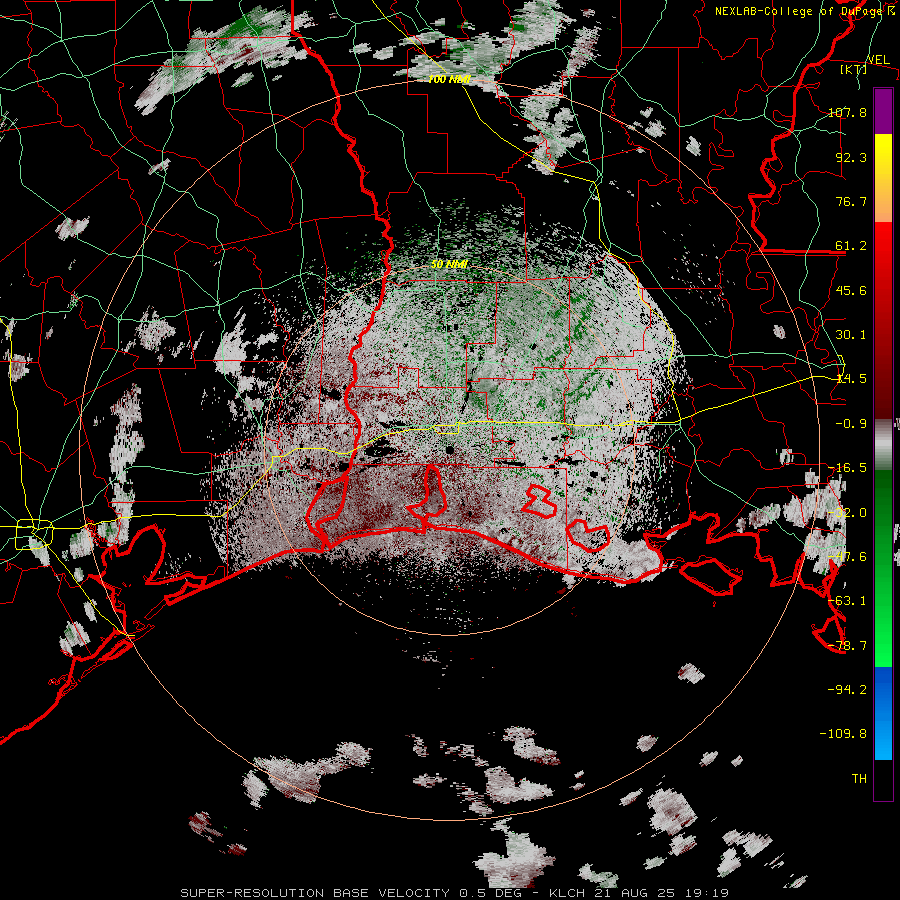Click the -109.8 velocity scale value
The height and width of the screenshot is (900, 900).
click(843, 734)
